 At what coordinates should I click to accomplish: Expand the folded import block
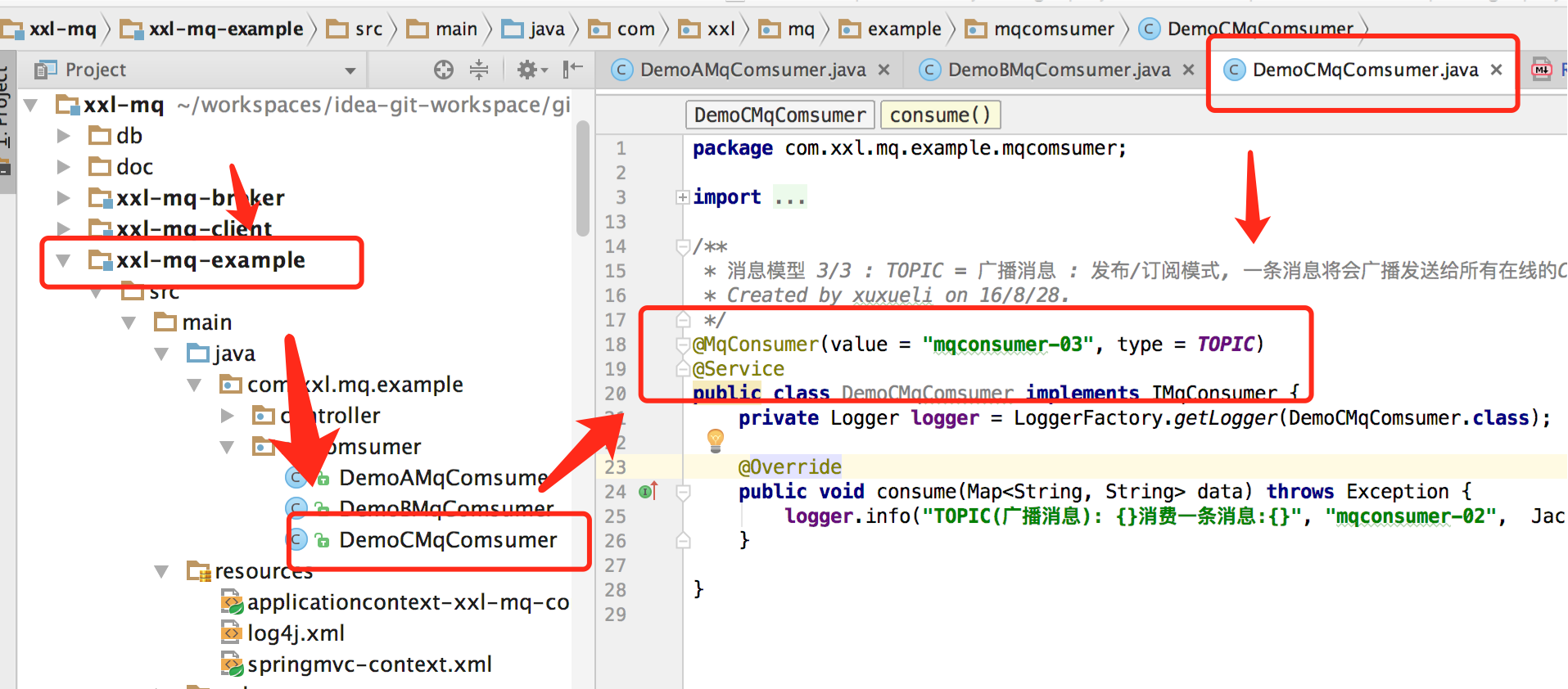point(682,197)
